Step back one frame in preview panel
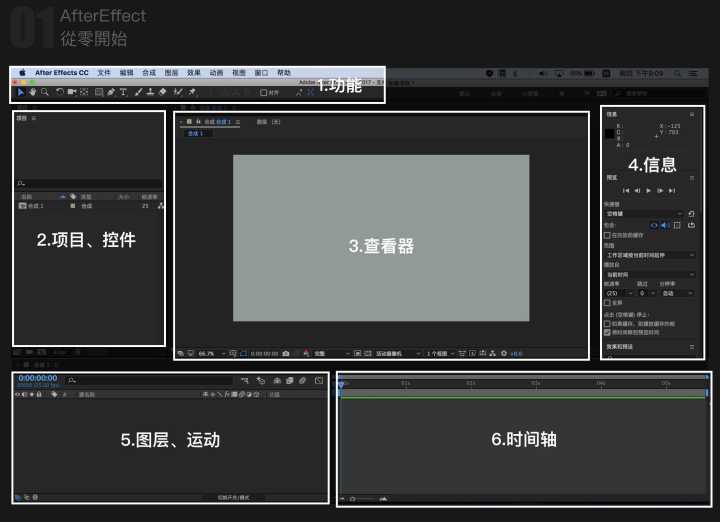Screen dimensions: 720x522 637,191
